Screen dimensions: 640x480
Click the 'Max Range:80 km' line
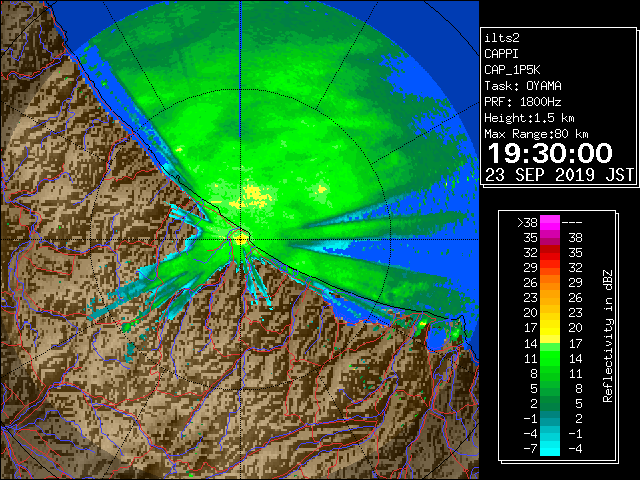click(x=536, y=134)
